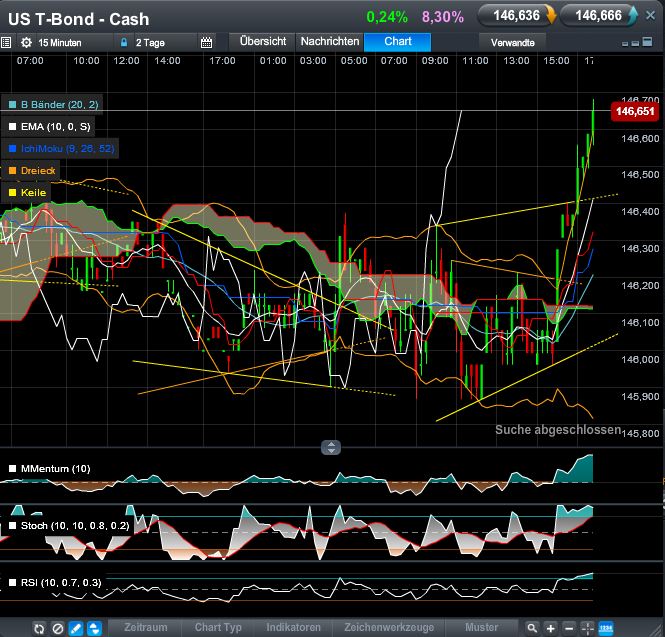
Task: Open chart settings gear icon
Action: (26, 42)
